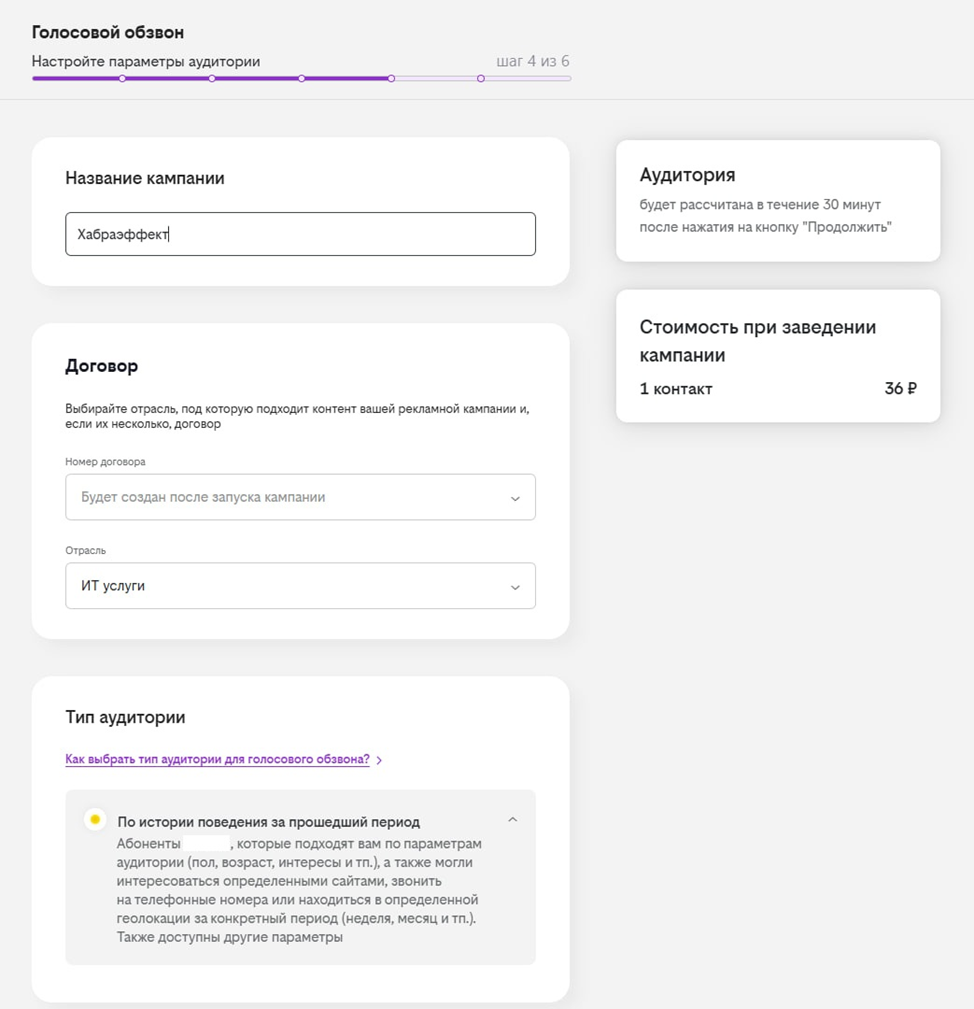974x1009 pixels.
Task: Click the По истории поведения за прошедший период title
Action: click(268, 822)
